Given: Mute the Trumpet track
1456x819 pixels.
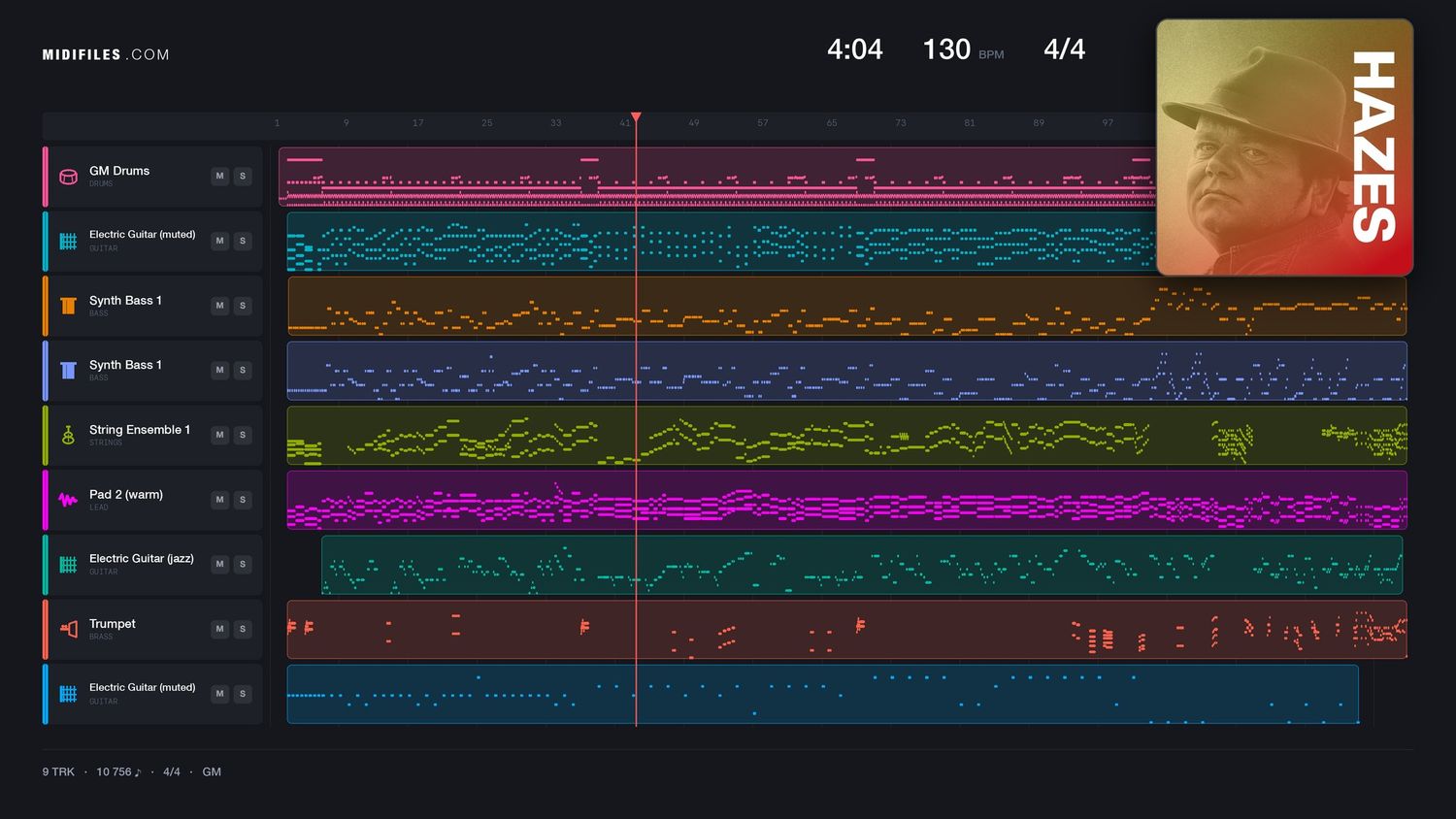Looking at the screenshot, I should (x=219, y=629).
